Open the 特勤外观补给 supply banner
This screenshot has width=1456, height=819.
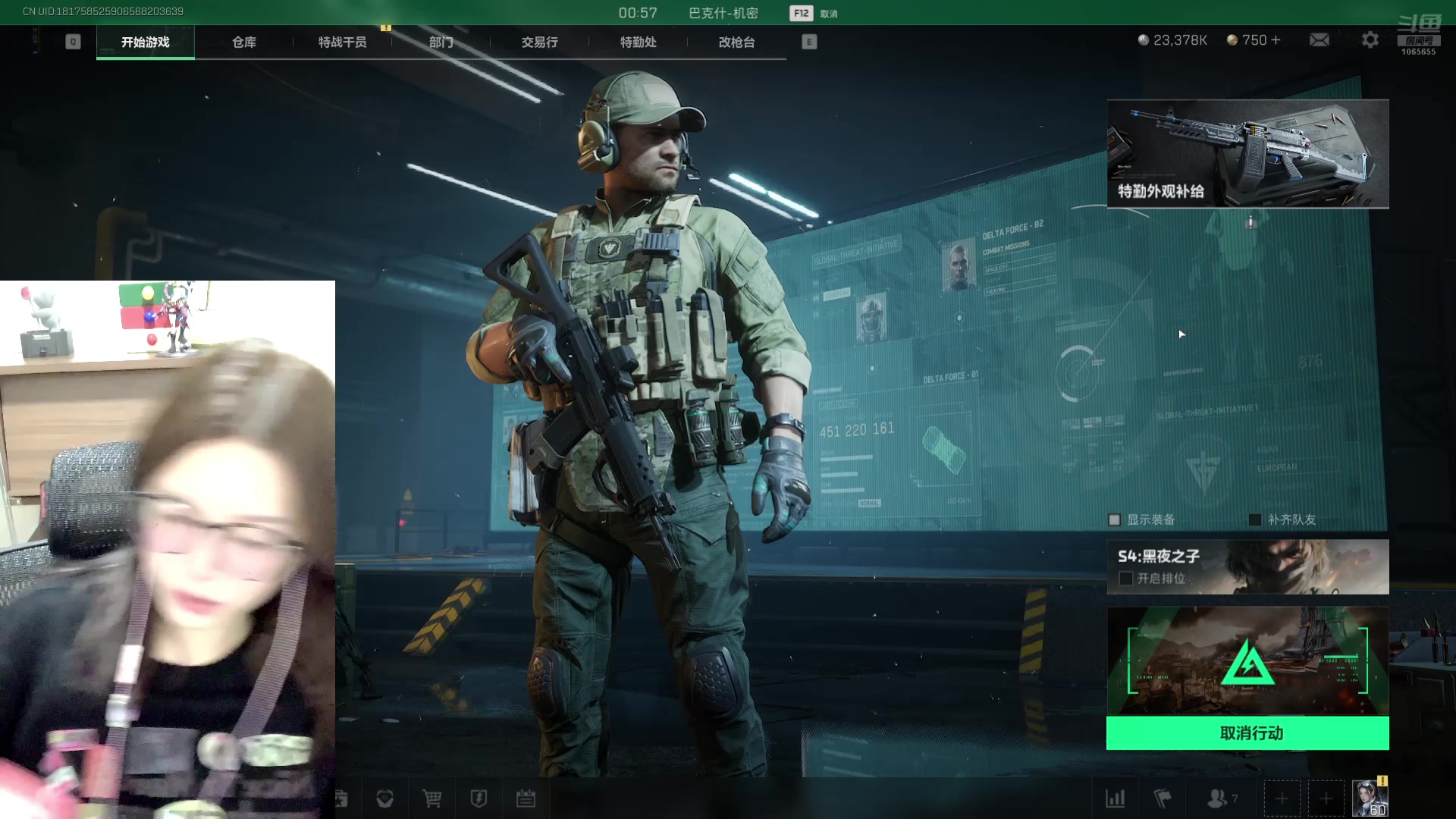1247,154
